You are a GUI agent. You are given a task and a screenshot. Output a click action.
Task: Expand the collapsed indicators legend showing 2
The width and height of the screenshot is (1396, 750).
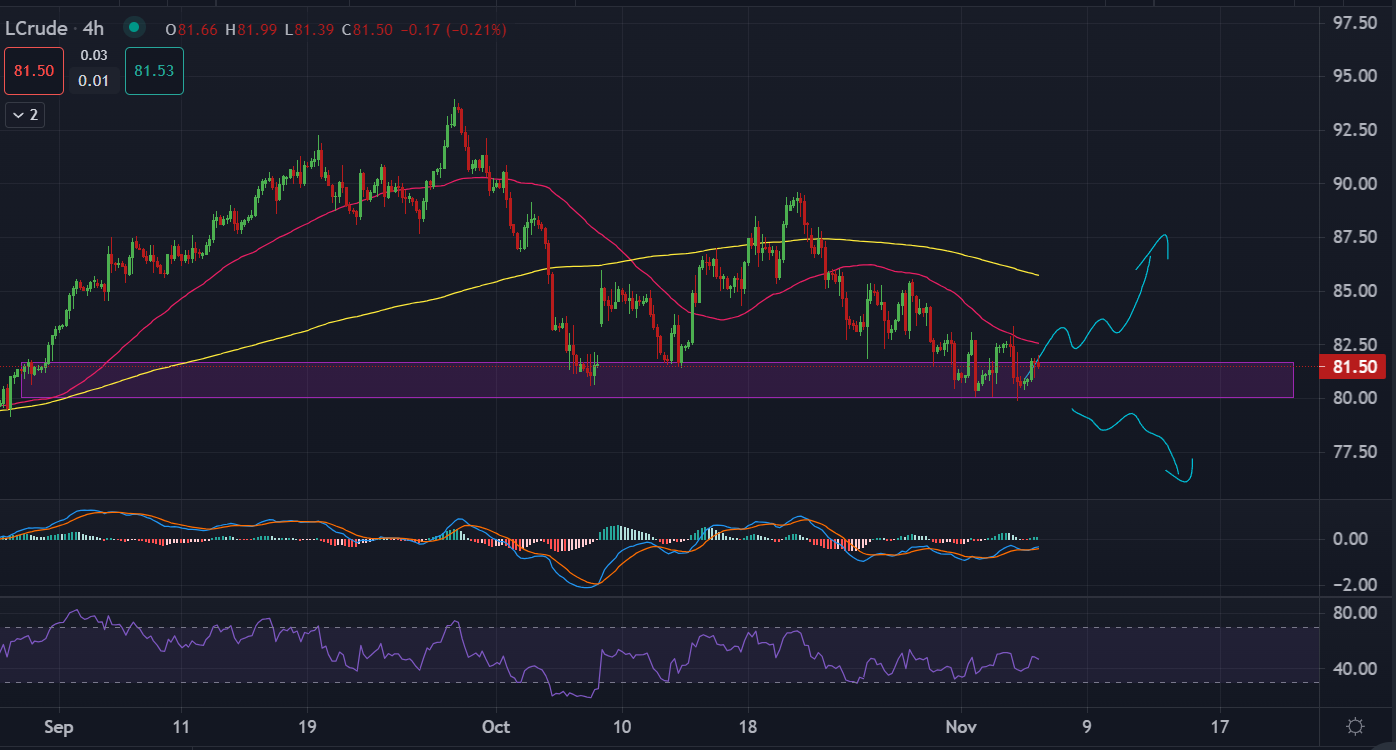pyautogui.click(x=25, y=115)
